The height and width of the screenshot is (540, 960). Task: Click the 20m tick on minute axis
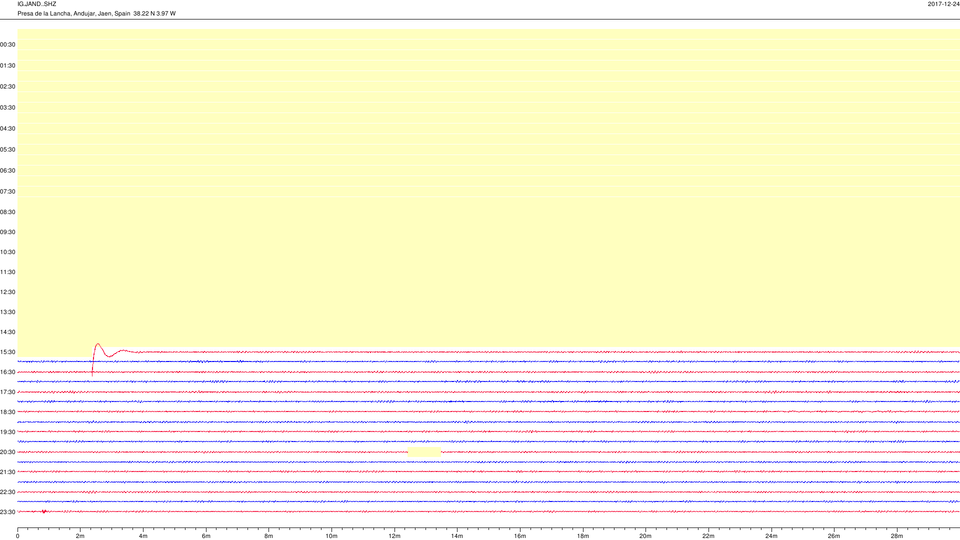click(x=645, y=536)
